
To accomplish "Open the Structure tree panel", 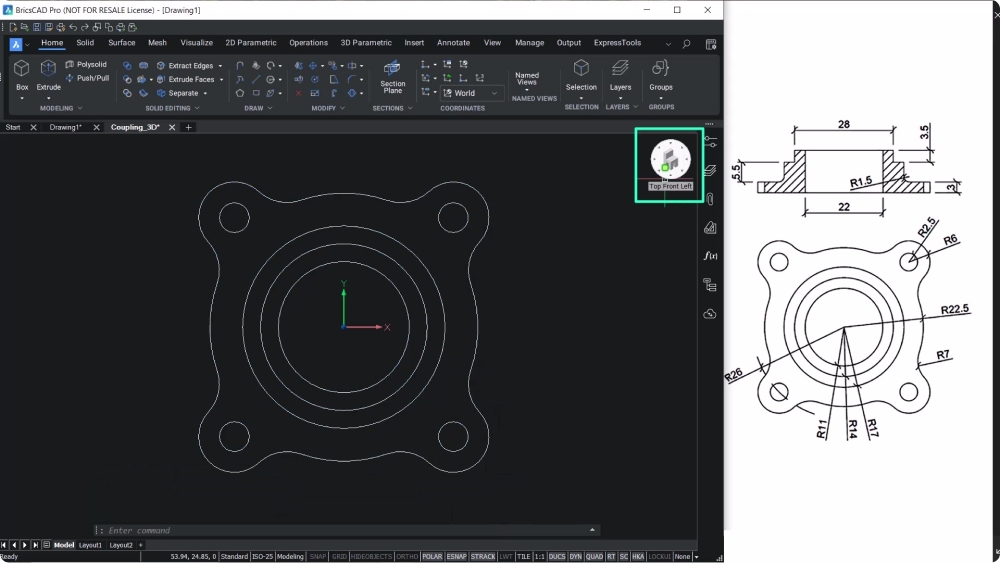I will [710, 285].
